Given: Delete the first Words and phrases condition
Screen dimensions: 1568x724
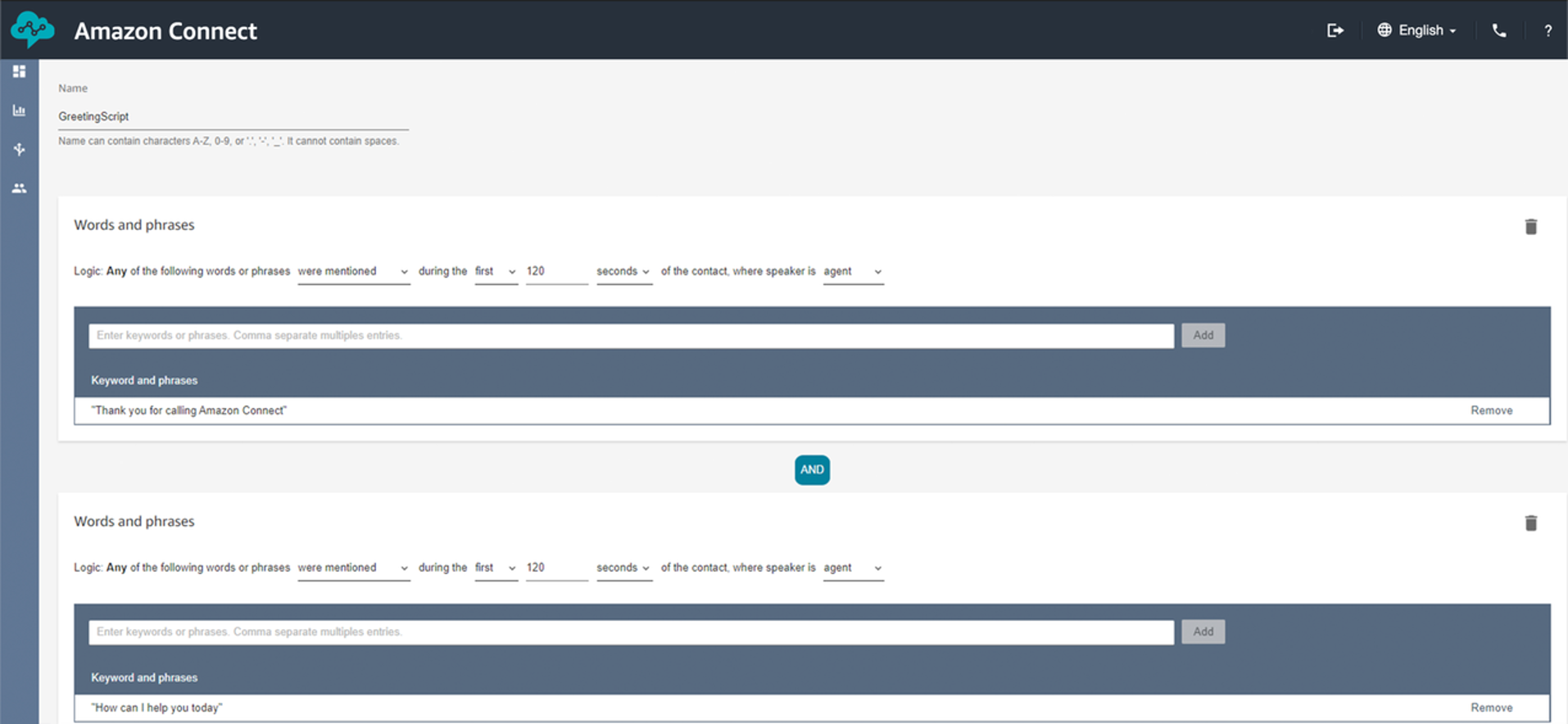Looking at the screenshot, I should (x=1531, y=227).
